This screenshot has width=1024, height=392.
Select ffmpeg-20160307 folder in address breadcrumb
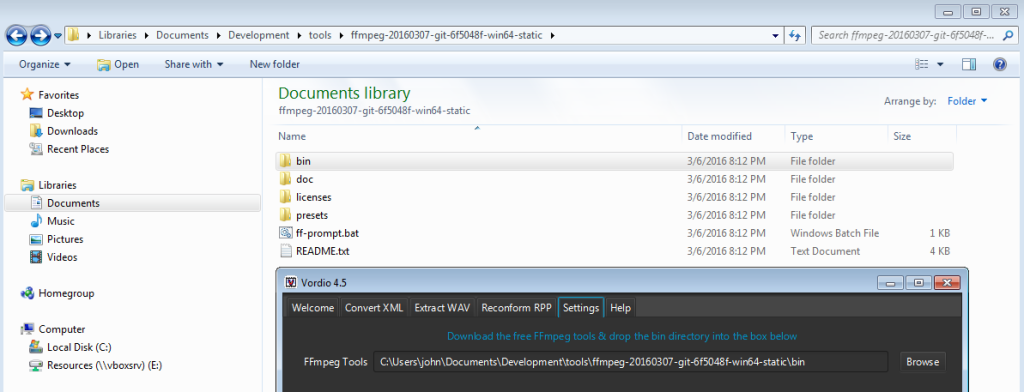pos(447,35)
